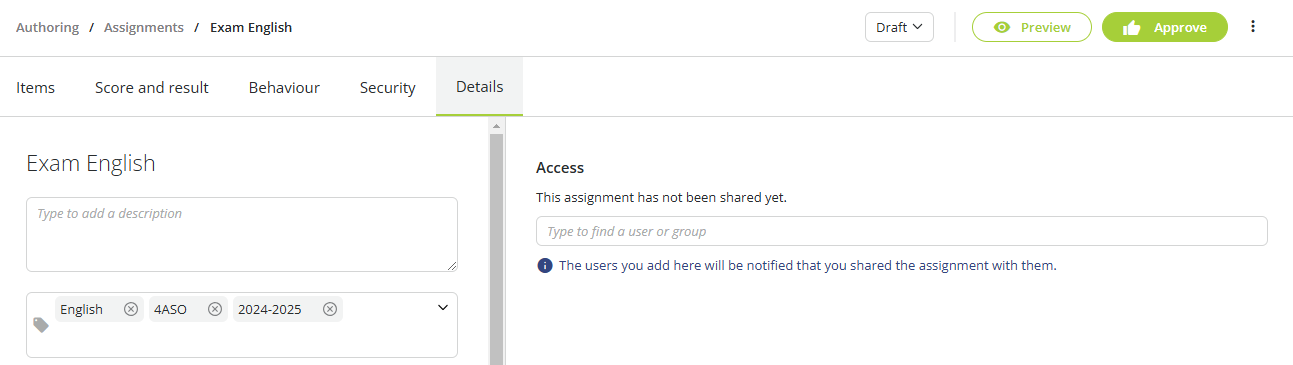The height and width of the screenshot is (365, 1293).
Task: Open the Score and result tab
Action: tap(152, 87)
